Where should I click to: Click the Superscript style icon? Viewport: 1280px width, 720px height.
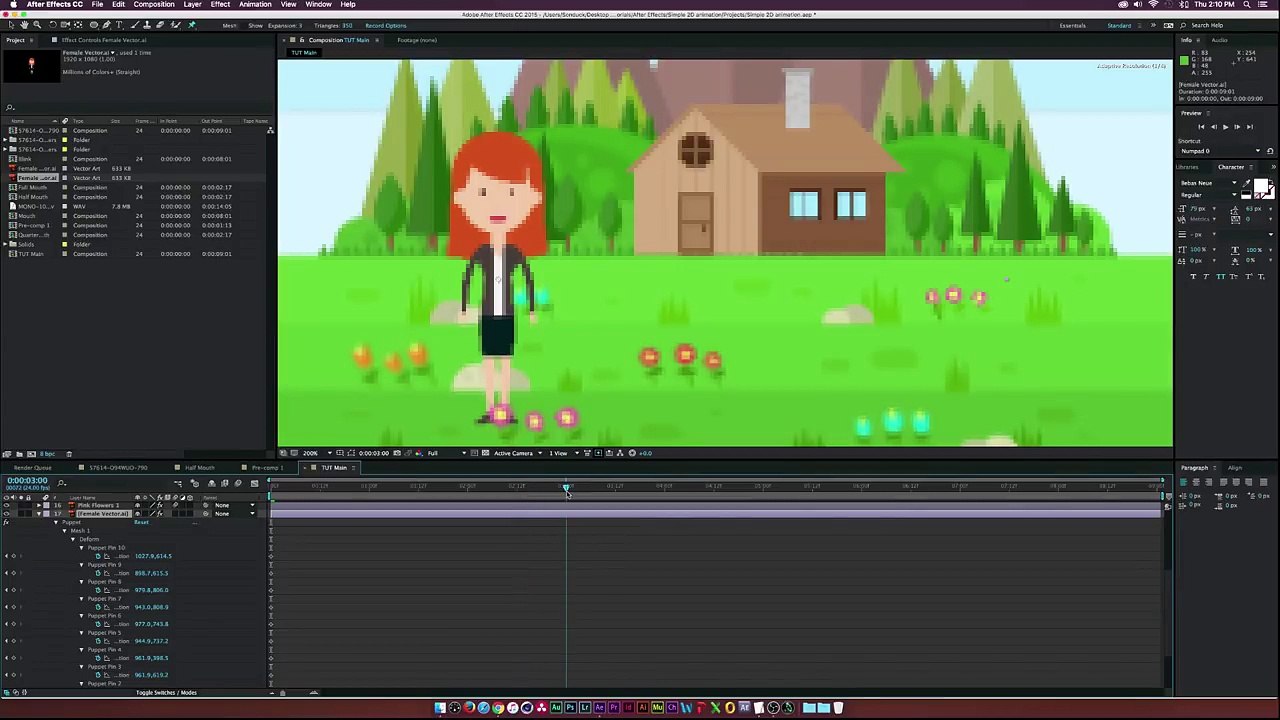click(1248, 276)
